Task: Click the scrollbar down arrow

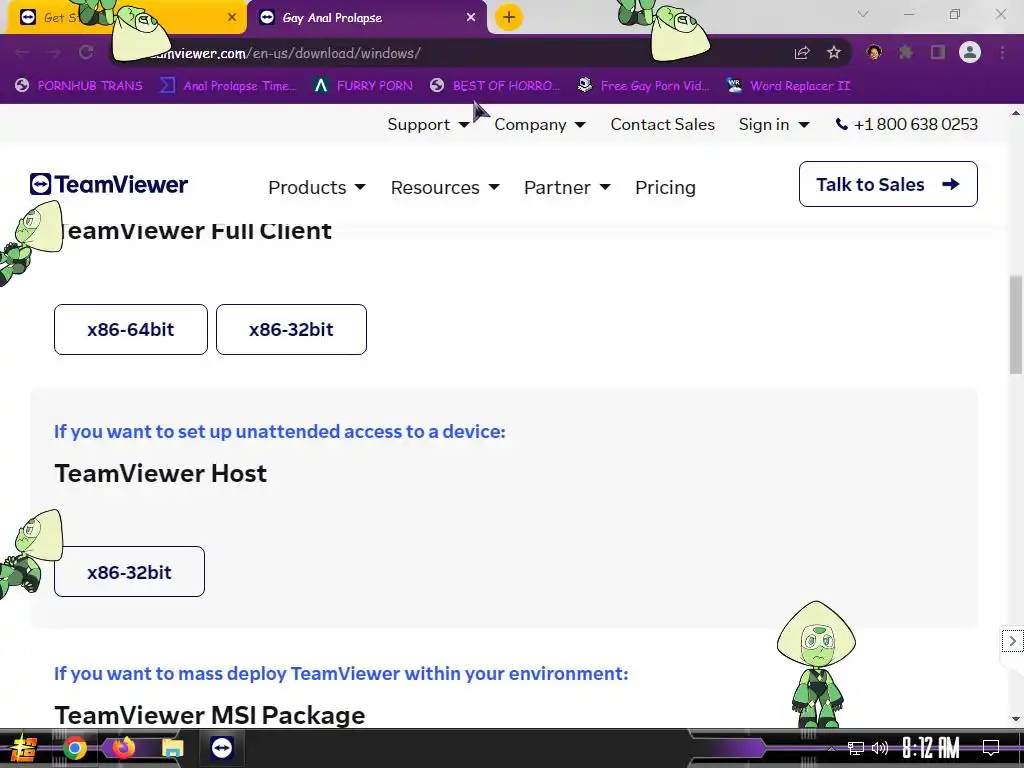Action: (x=1016, y=719)
